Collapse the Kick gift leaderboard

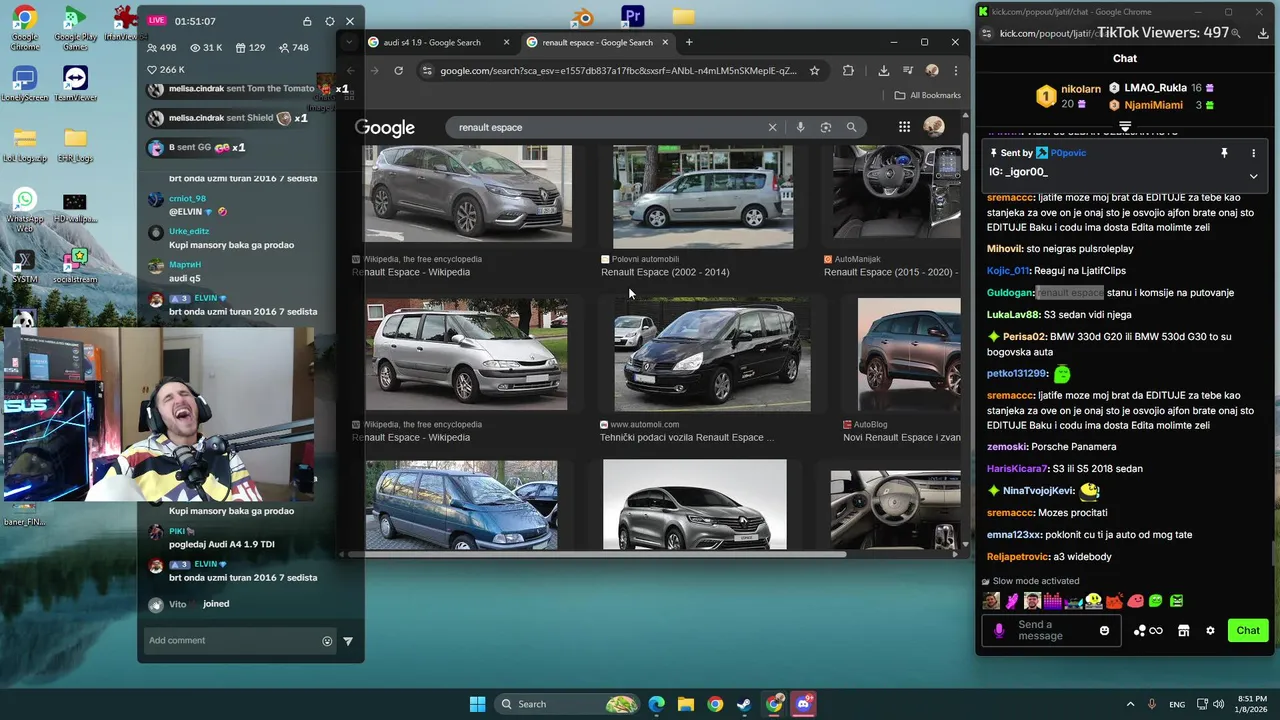point(1125,127)
